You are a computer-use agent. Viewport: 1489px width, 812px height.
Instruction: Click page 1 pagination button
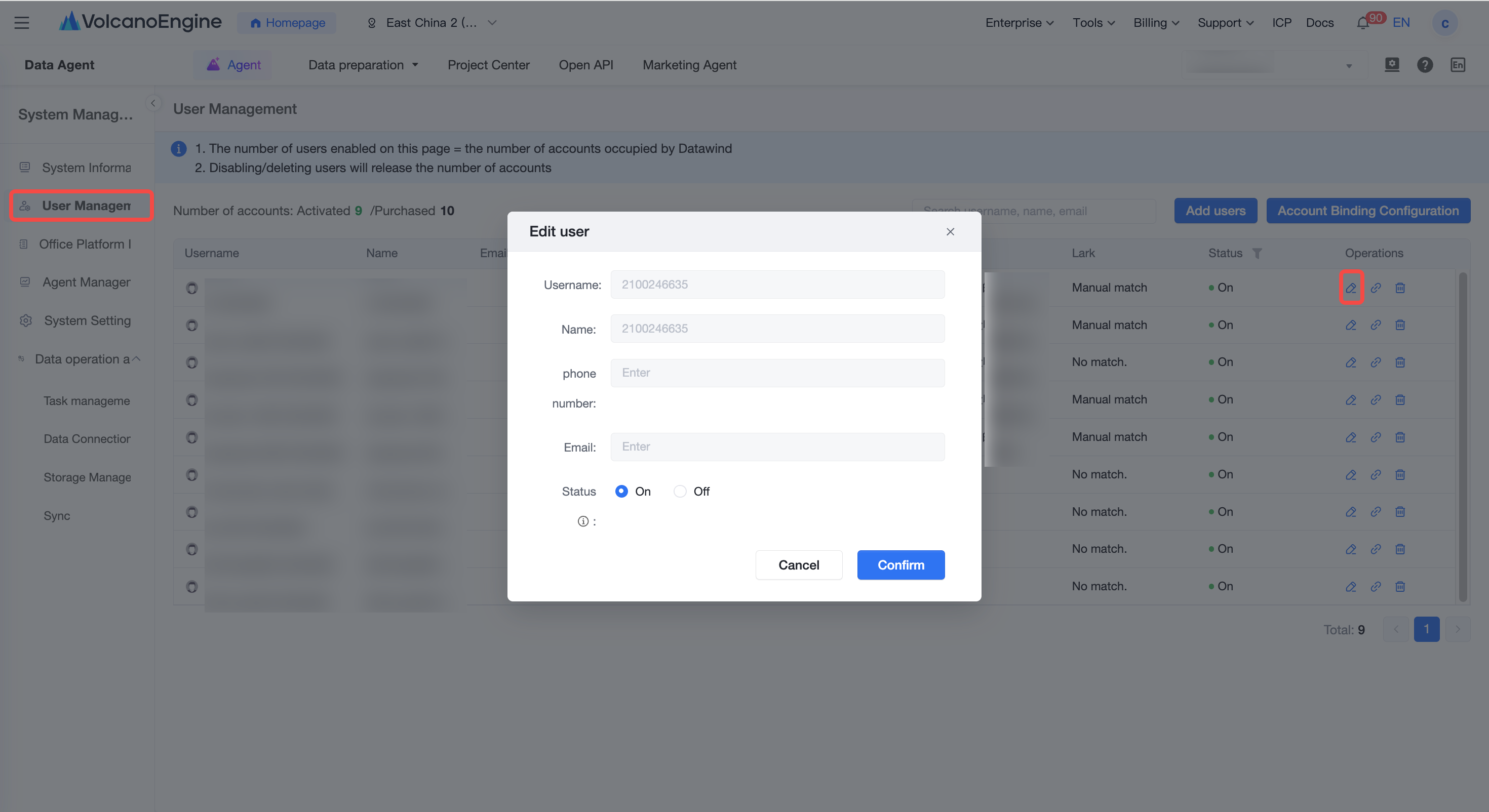tap(1426, 629)
